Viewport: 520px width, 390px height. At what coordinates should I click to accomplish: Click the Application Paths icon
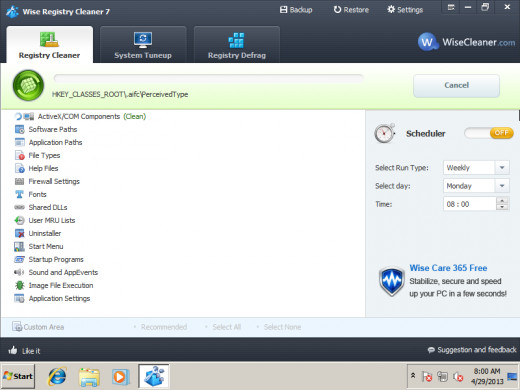tap(20, 142)
